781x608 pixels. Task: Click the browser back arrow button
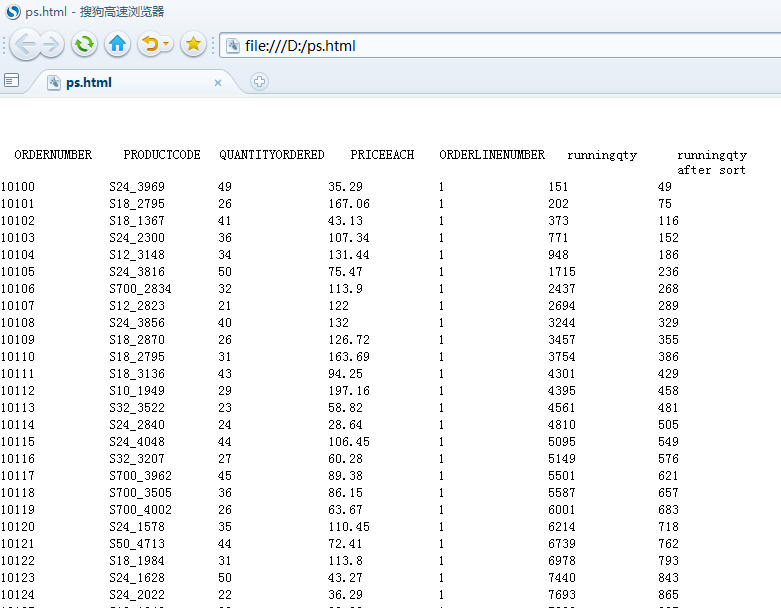[x=25, y=45]
